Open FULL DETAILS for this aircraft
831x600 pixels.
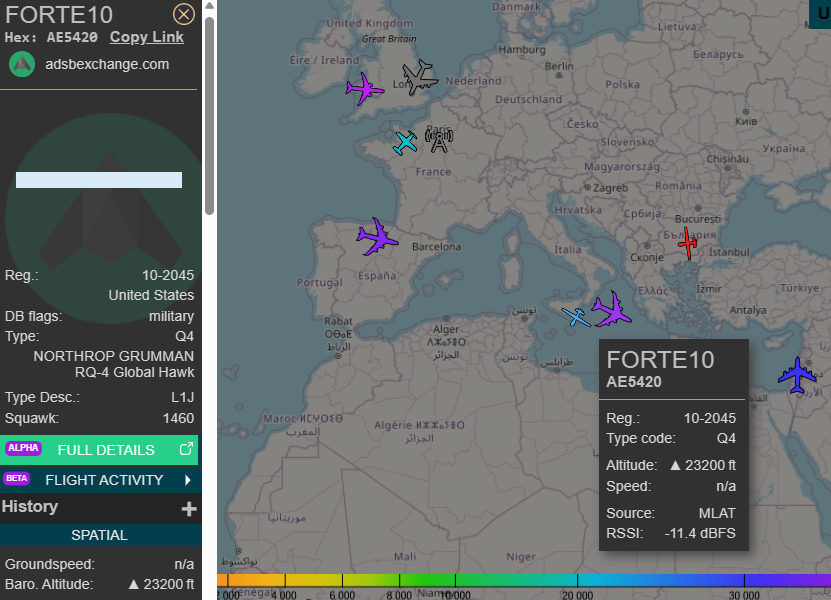[x=99, y=450]
